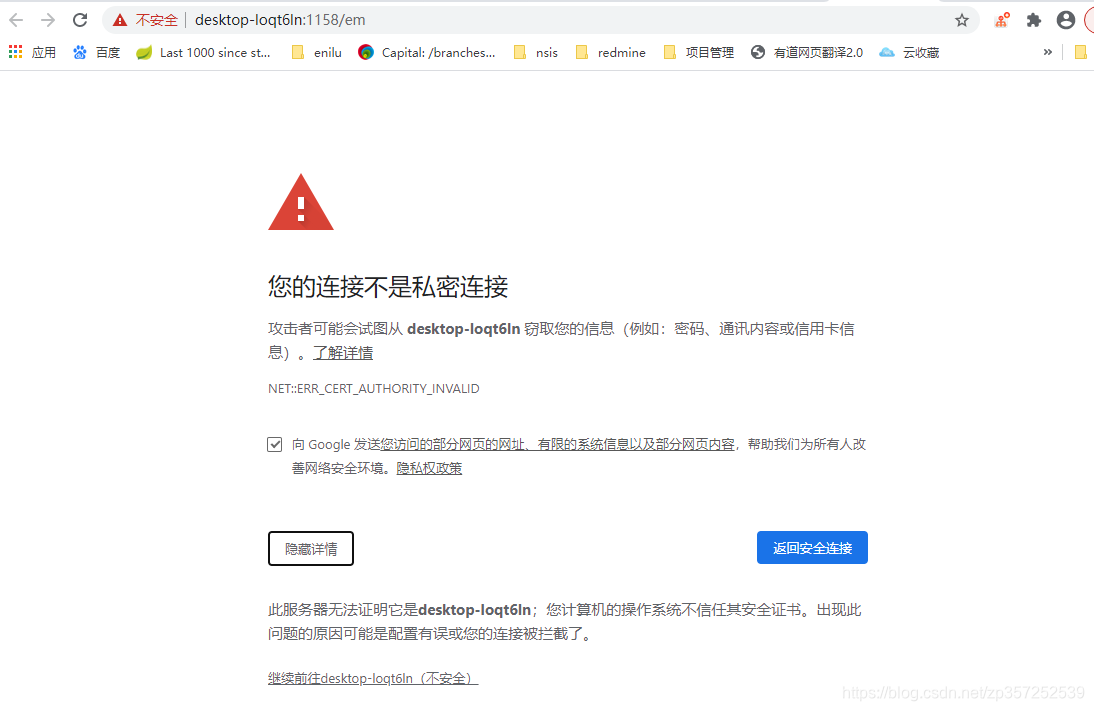This screenshot has height=711, width=1094.
Task: Open the 百度 bookmark
Action: point(96,52)
